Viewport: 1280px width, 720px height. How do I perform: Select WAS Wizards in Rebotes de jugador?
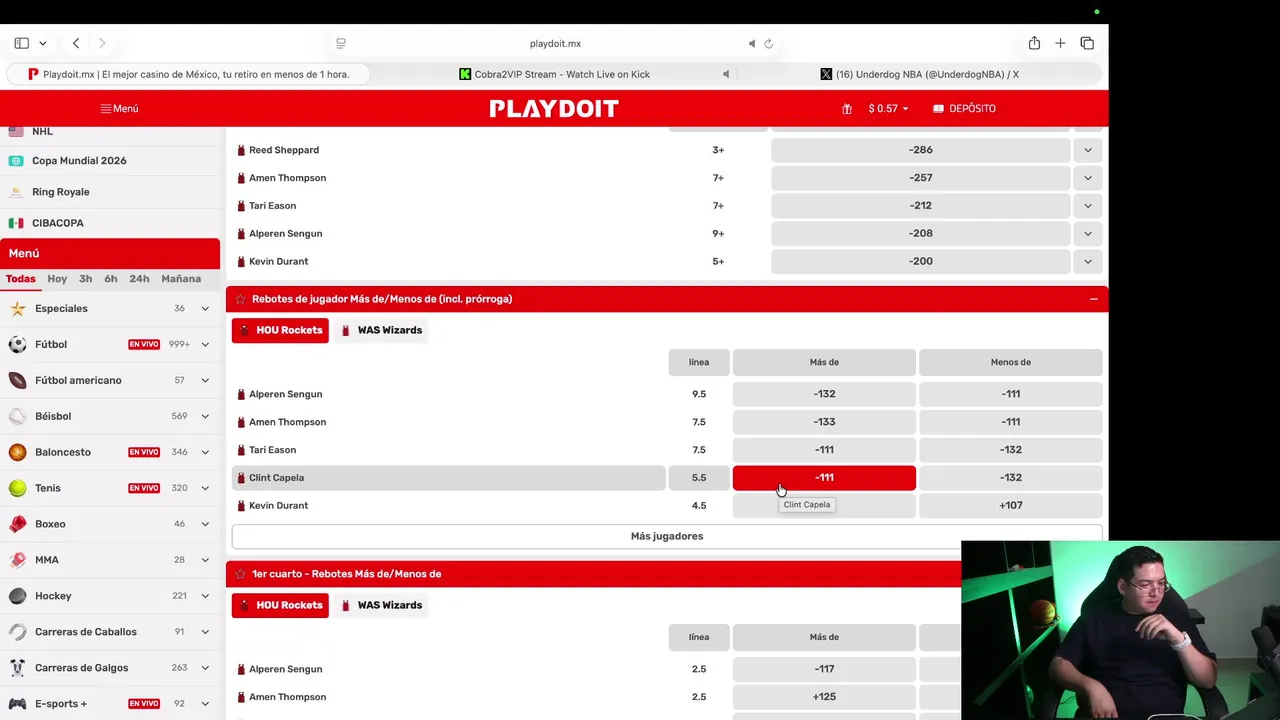tap(381, 330)
